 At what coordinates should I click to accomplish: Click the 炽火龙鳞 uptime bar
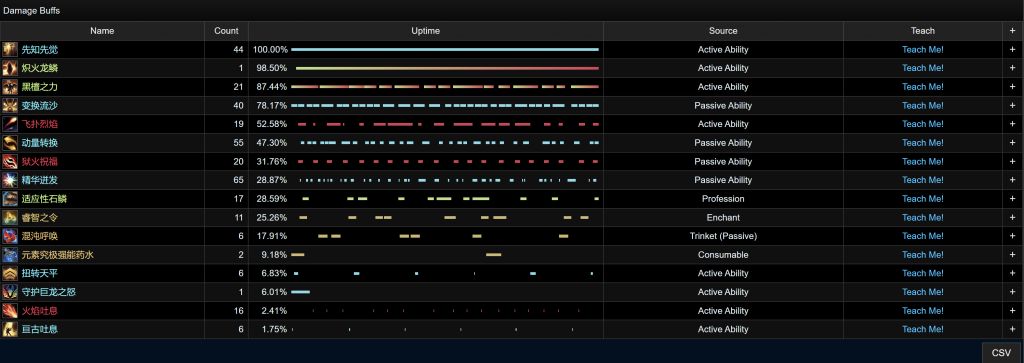pyautogui.click(x=447, y=68)
